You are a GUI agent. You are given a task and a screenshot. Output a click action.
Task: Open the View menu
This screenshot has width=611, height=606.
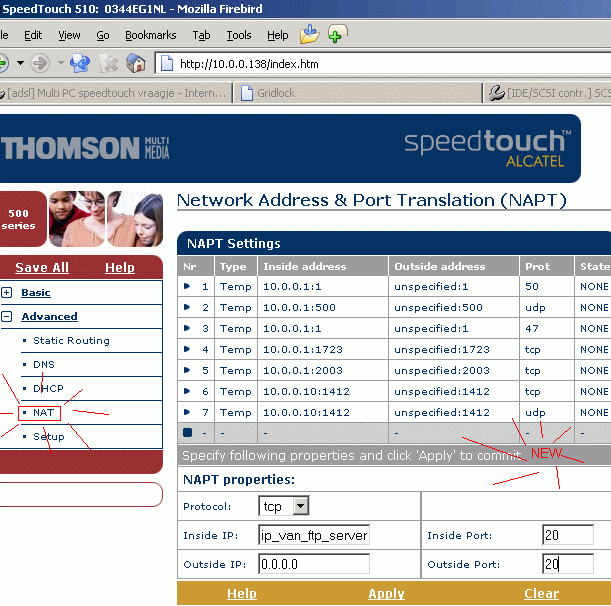pyautogui.click(x=69, y=35)
